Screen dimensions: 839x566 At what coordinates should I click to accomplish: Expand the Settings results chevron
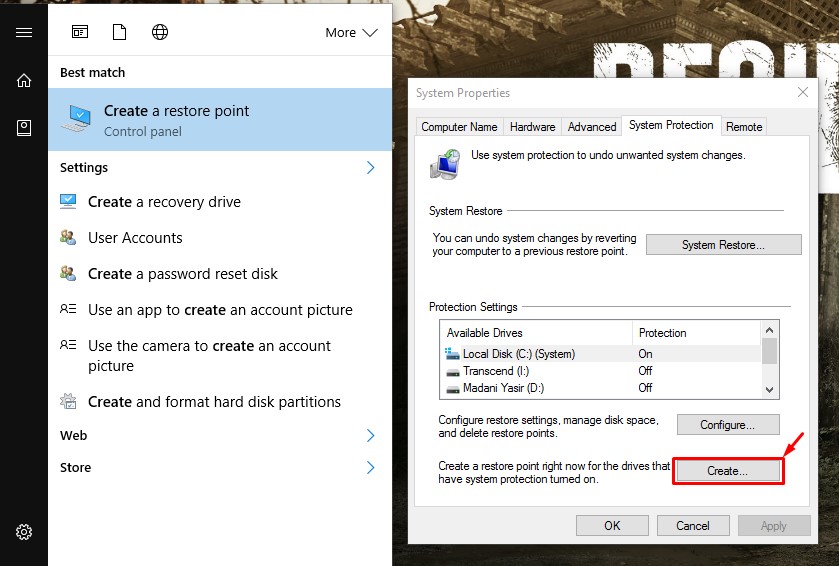point(370,167)
